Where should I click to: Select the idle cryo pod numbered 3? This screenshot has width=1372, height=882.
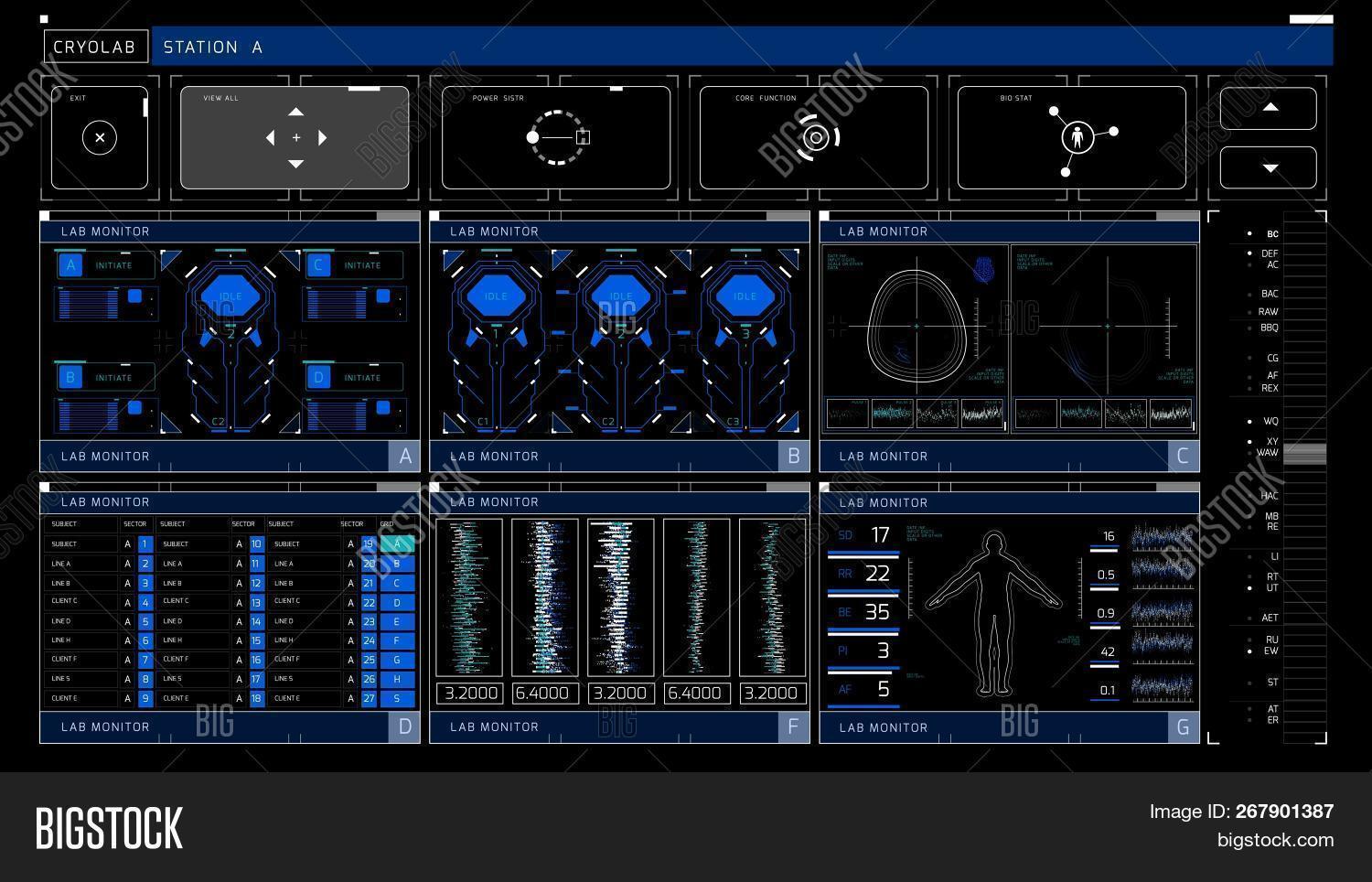(x=745, y=296)
